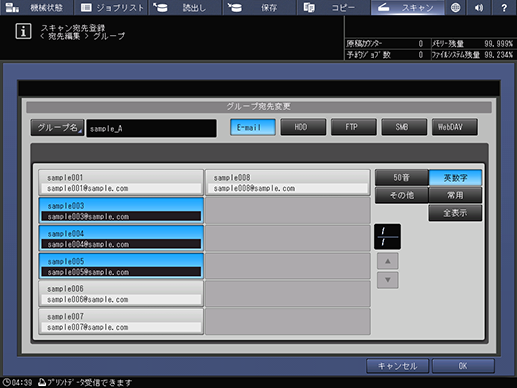Screen dimensions: 517x388
Task: Confirm with the OK button
Action: coord(463,366)
